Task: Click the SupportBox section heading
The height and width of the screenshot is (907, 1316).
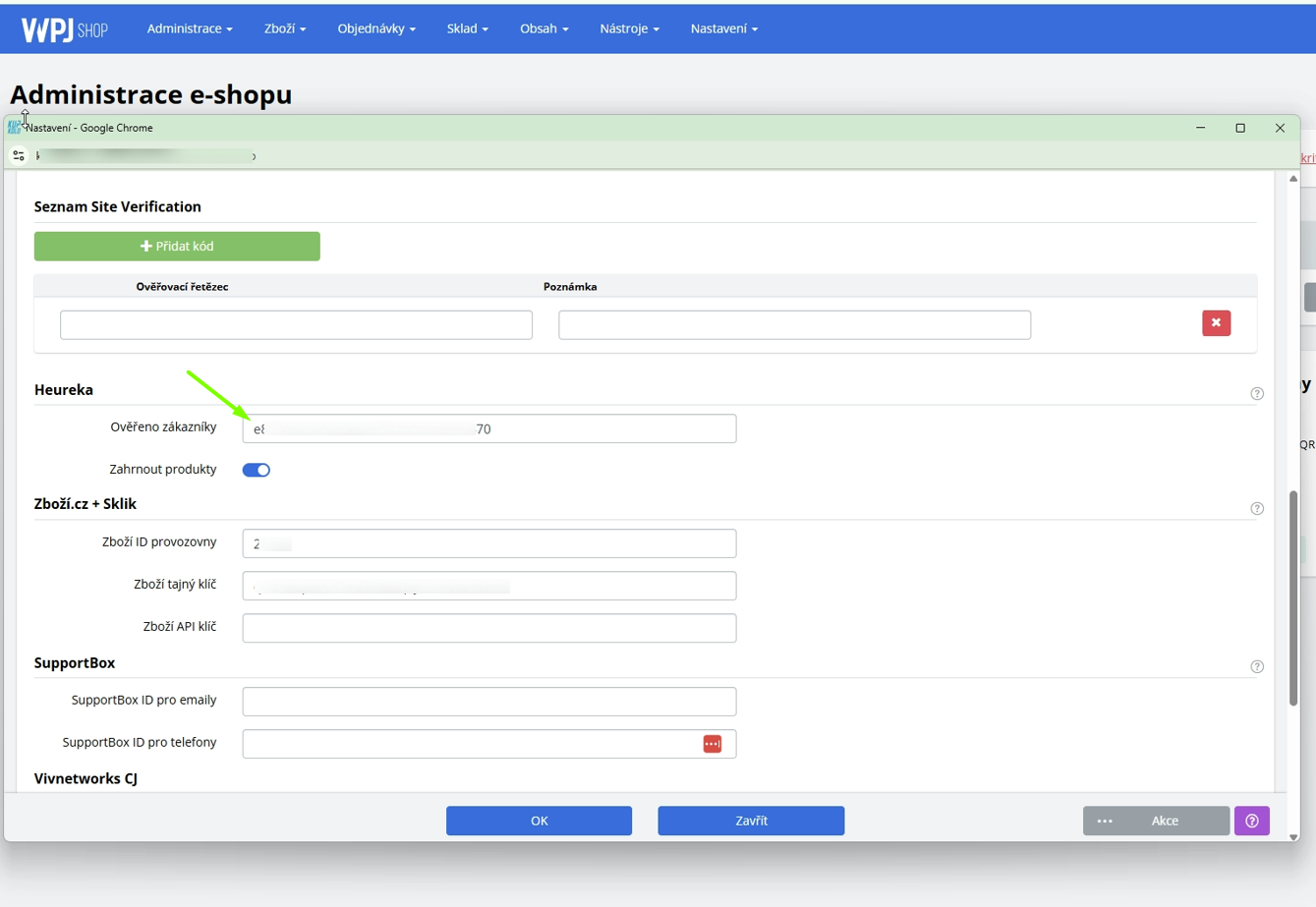Action: click(75, 662)
